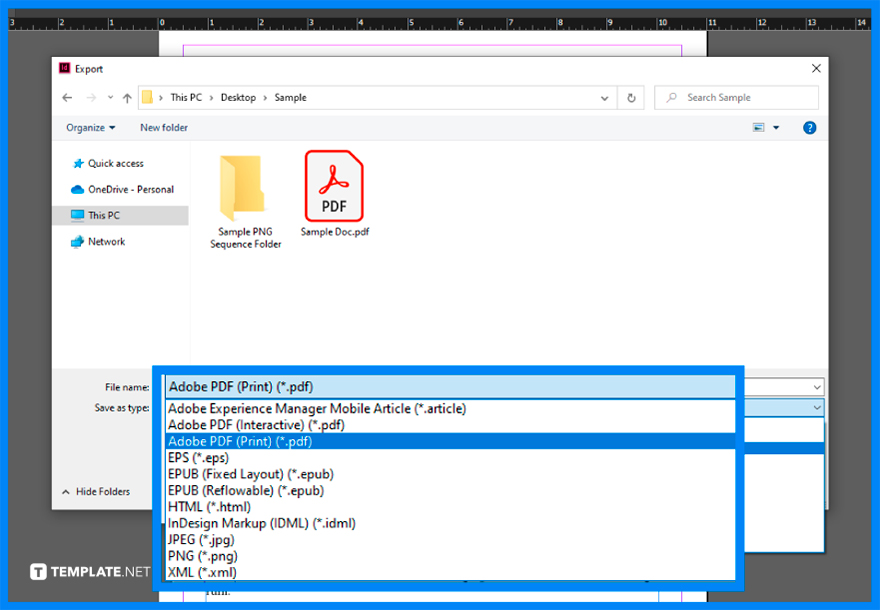Click the Back navigation arrow

click(x=66, y=97)
